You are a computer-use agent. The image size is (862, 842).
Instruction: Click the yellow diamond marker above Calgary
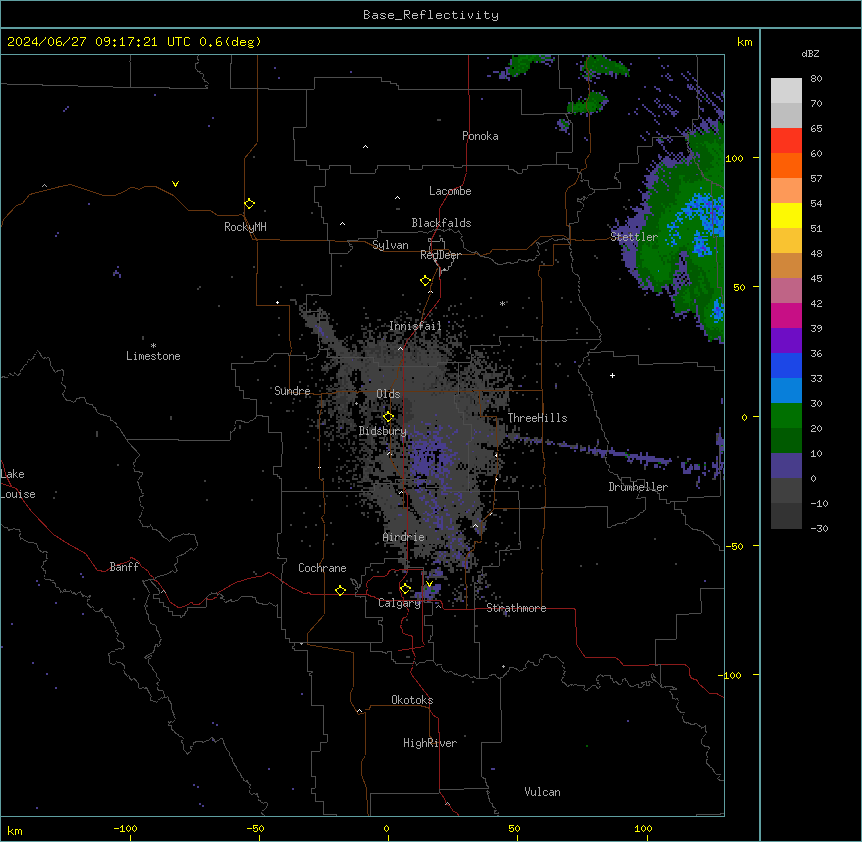(x=405, y=589)
